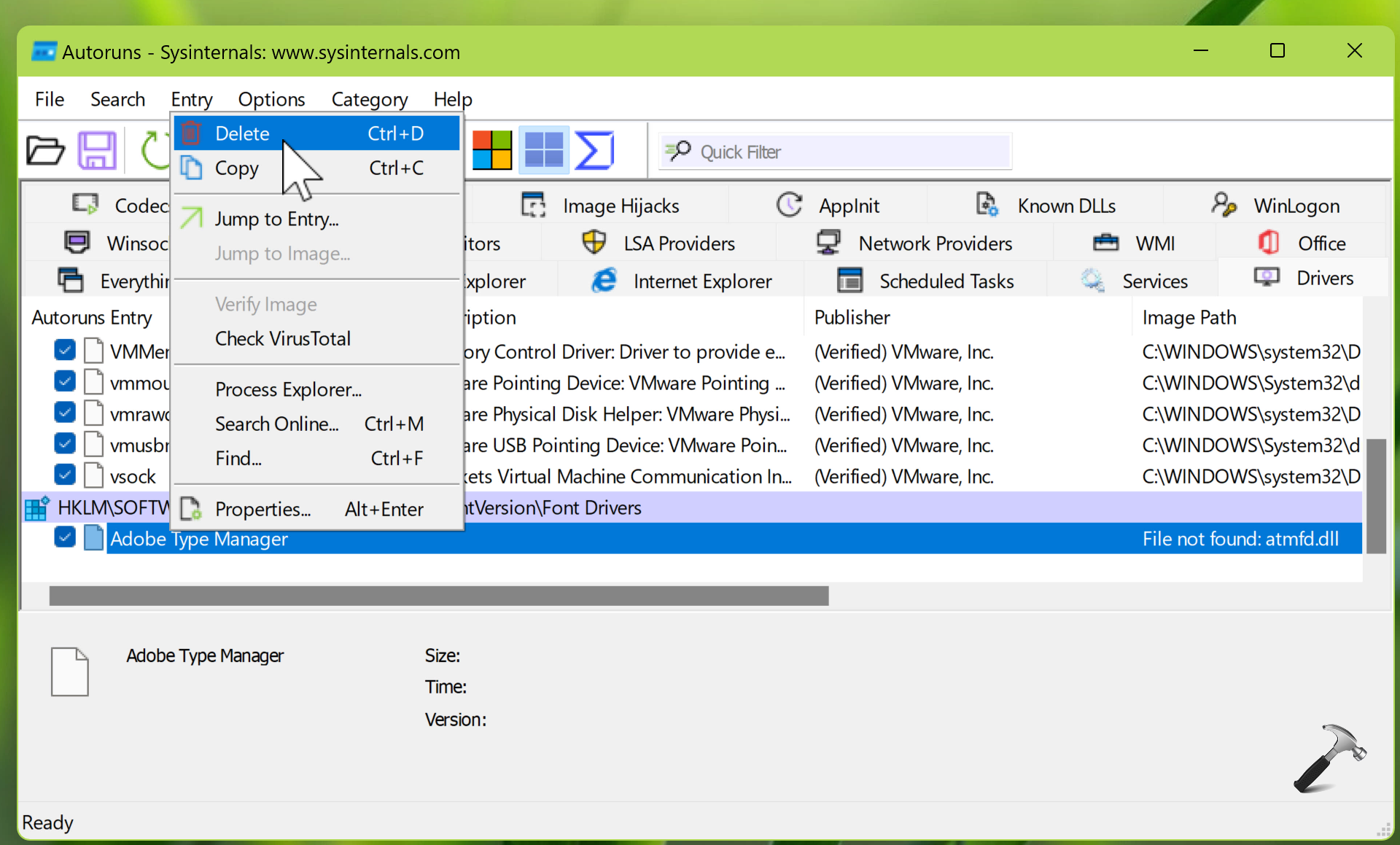Open the Options menu
1400x845 pixels.
271,99
